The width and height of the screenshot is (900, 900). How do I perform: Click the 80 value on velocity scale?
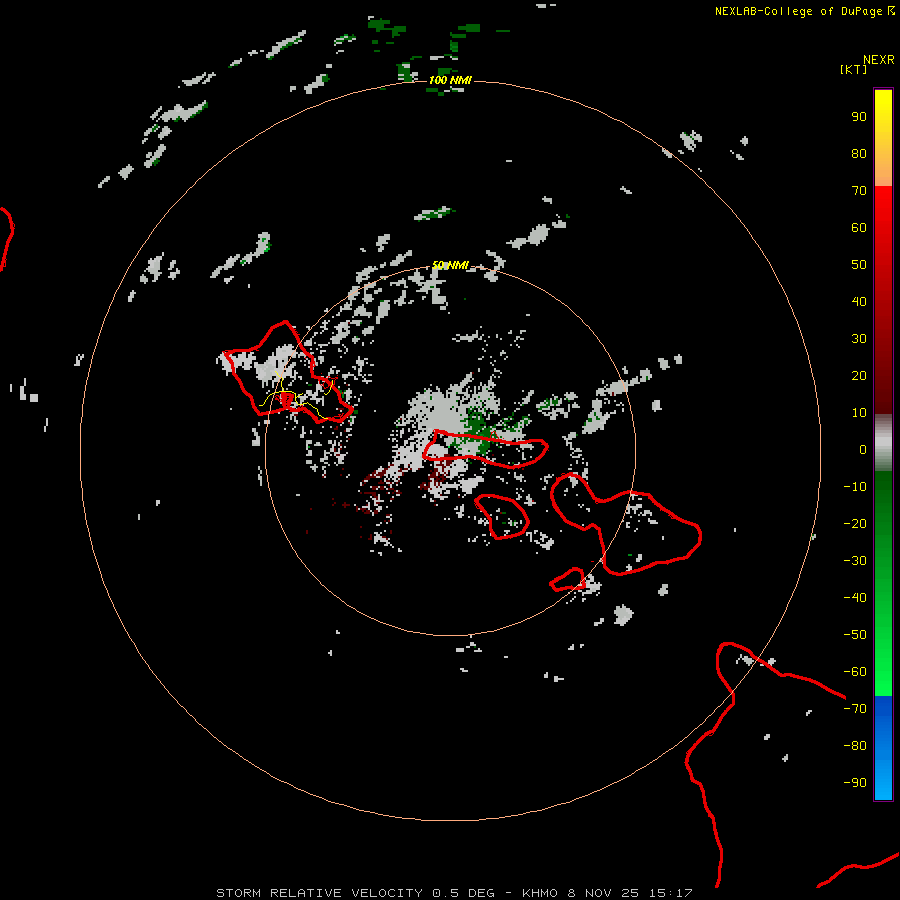859,153
